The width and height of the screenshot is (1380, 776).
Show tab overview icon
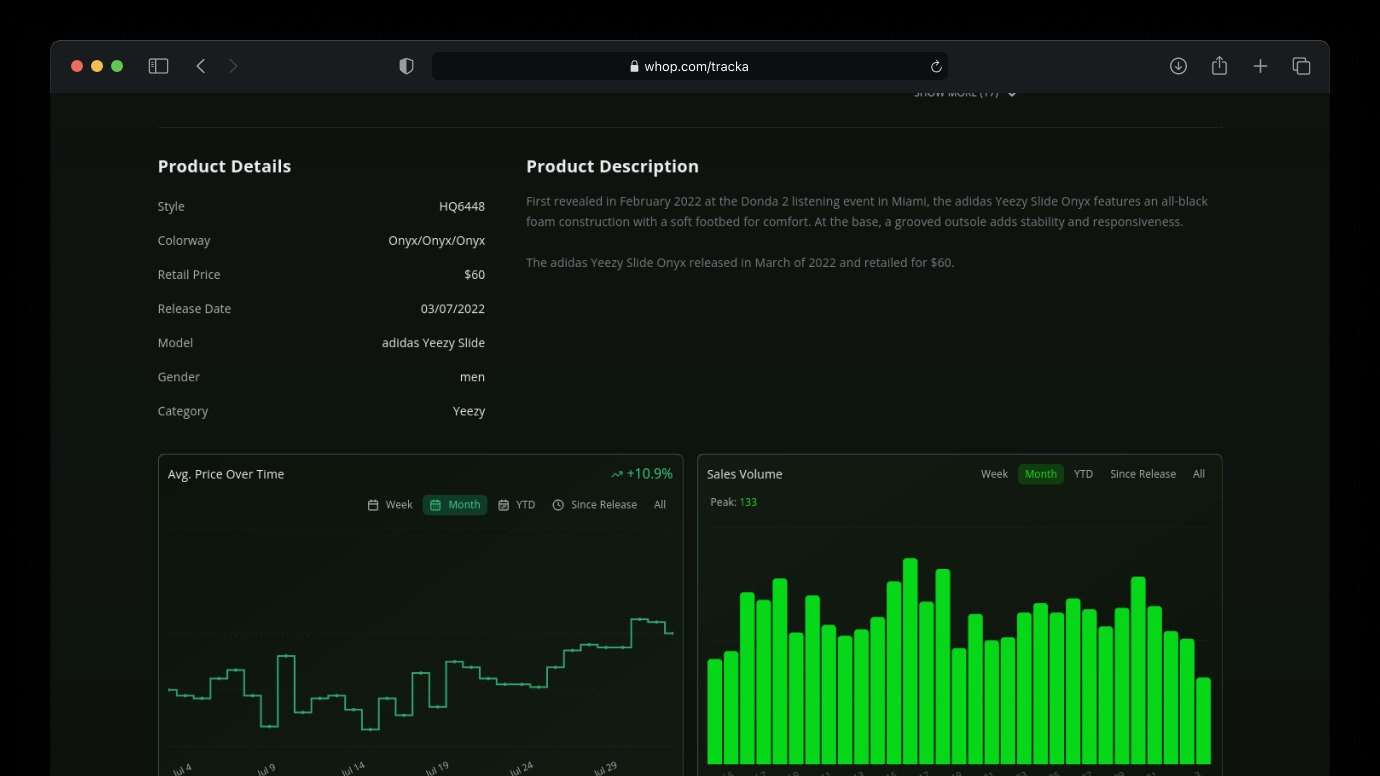point(1301,66)
